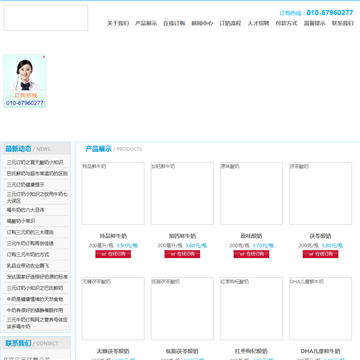360x360 pixels.
Task: Click the 联系我们 CONTACT section header
Action: (35, 343)
